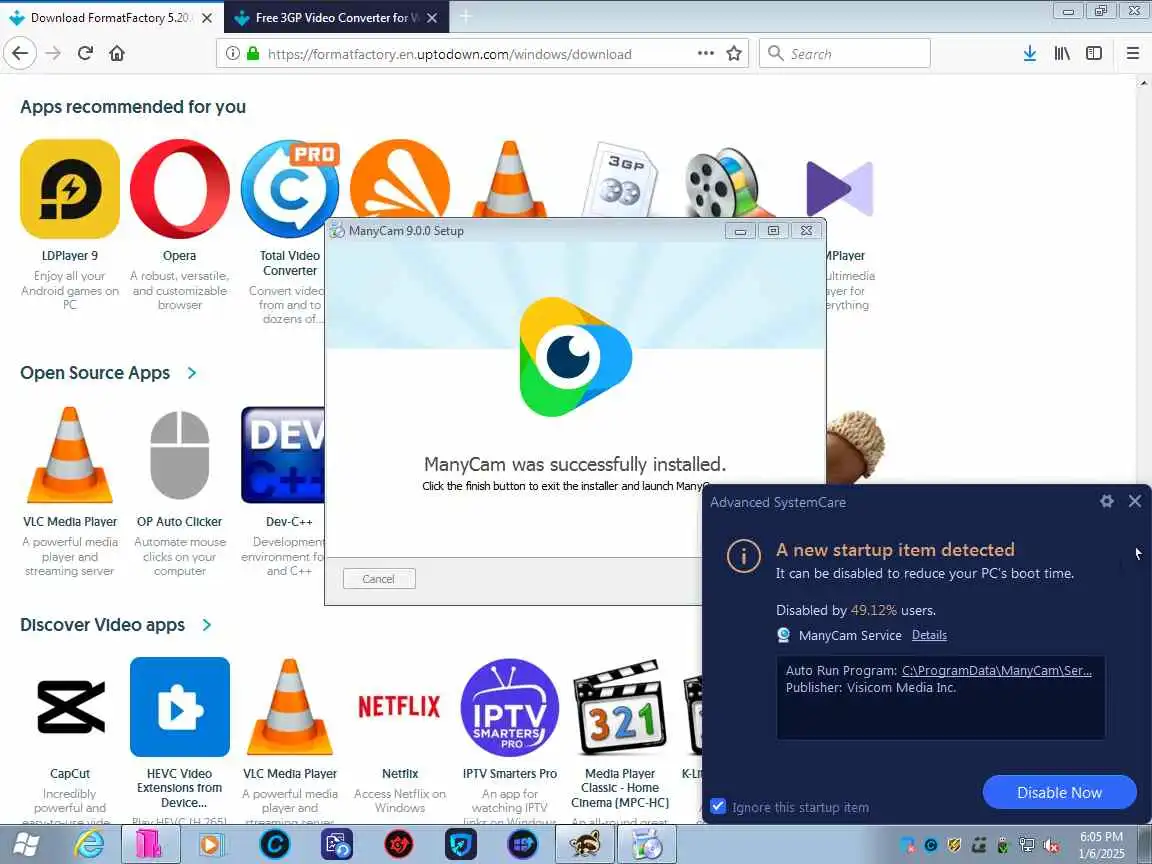Open Windows Start button
Image resolution: width=1152 pixels, height=864 pixels.
click(x=25, y=845)
